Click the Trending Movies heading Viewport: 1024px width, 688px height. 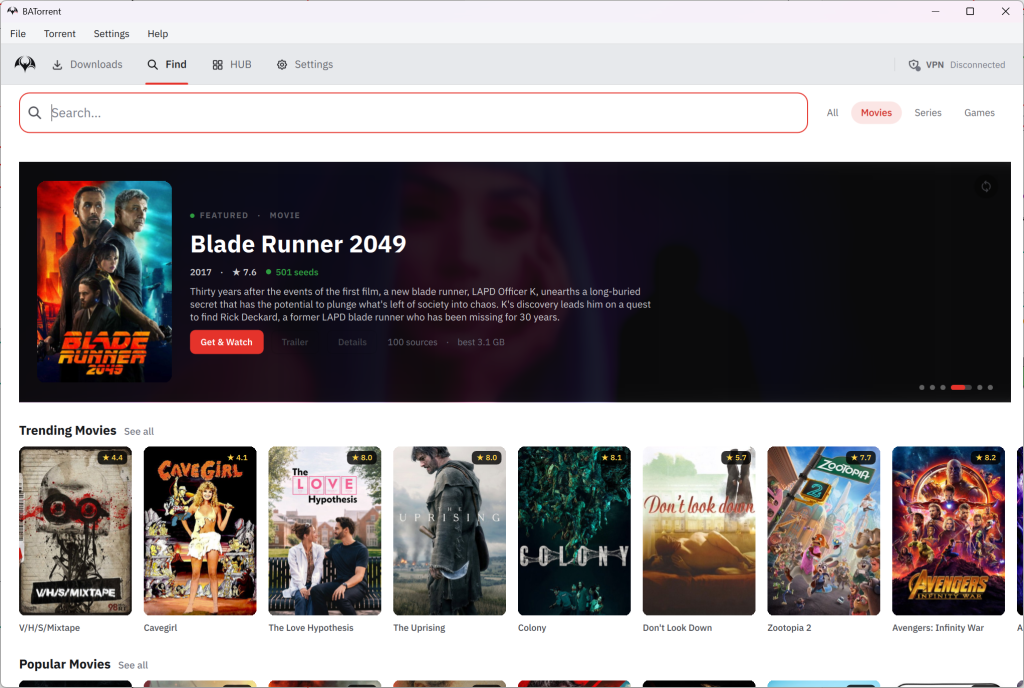(67, 431)
